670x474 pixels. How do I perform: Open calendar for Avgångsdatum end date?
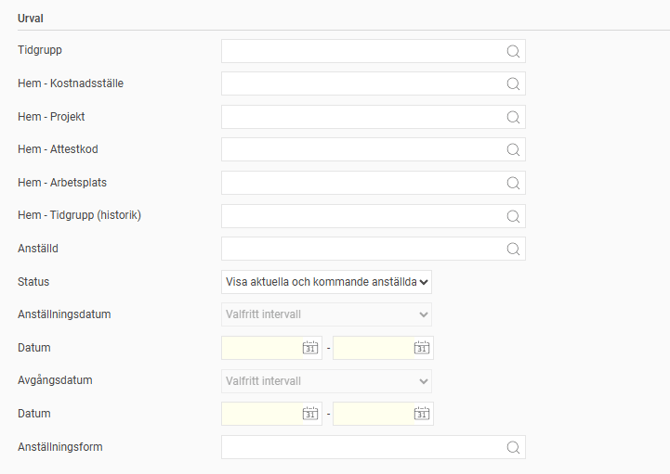pyautogui.click(x=421, y=414)
